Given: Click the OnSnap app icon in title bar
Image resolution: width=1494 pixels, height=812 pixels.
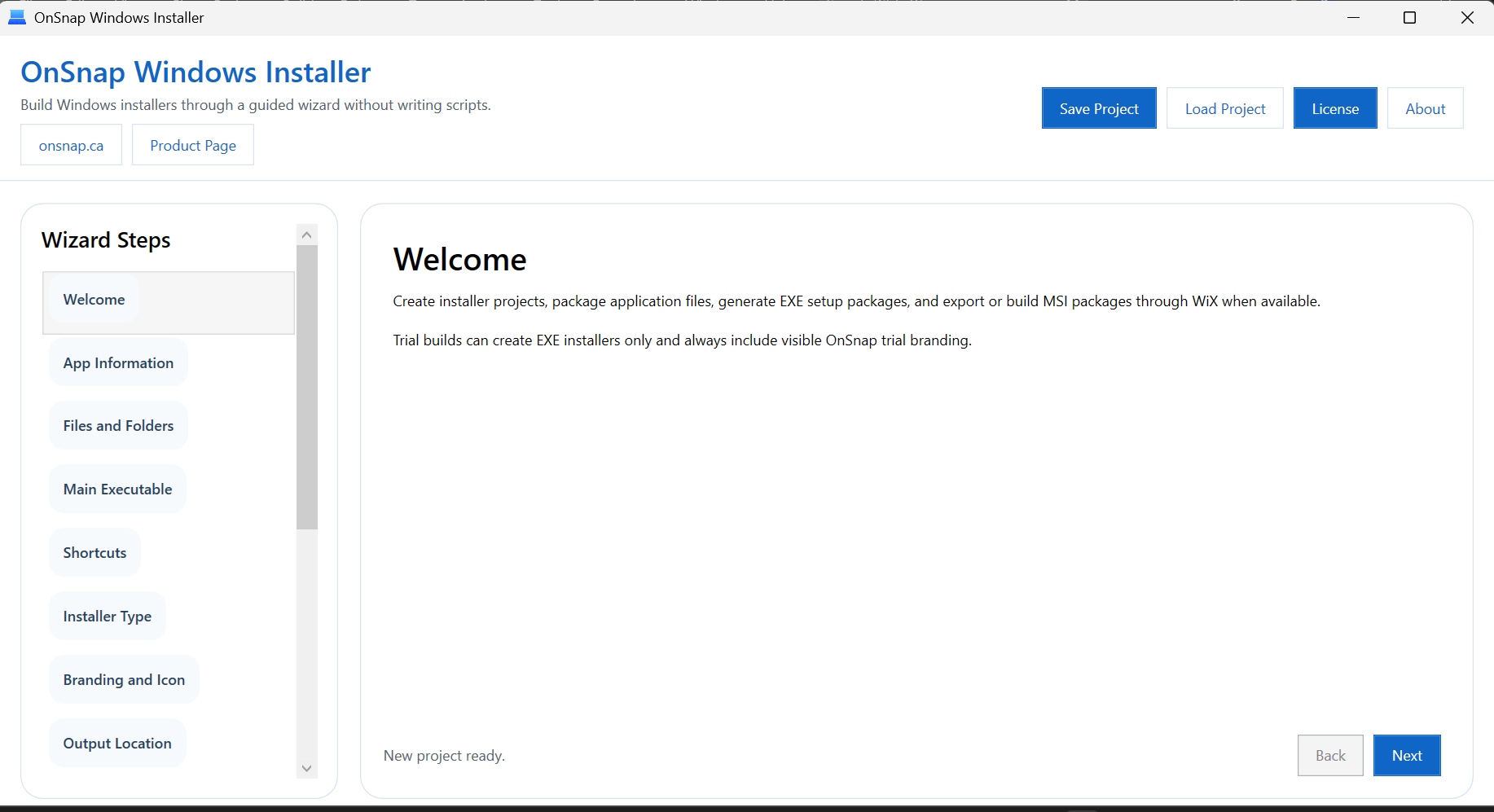Looking at the screenshot, I should (17, 17).
